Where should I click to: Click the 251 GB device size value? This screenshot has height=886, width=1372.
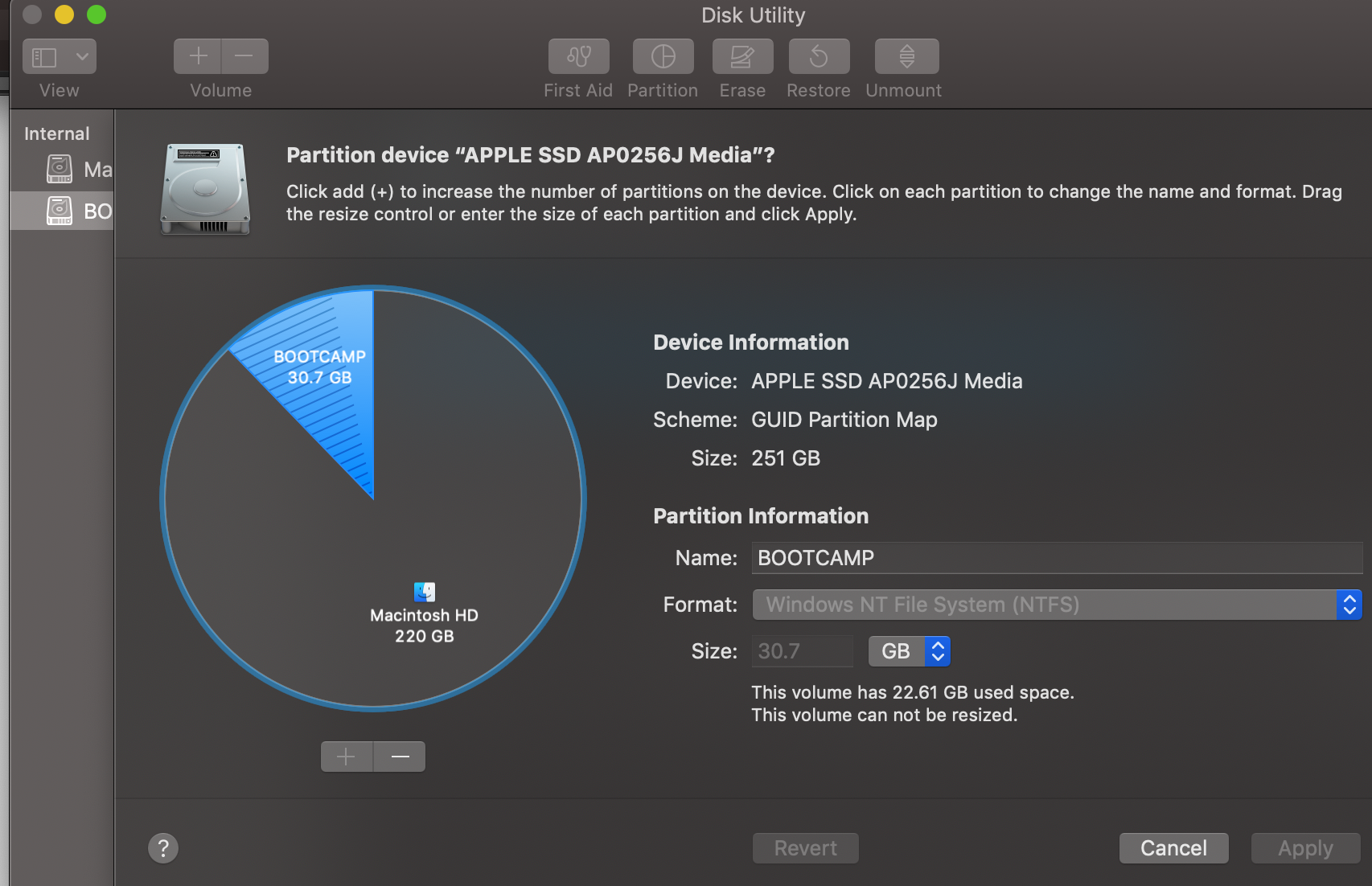pyautogui.click(x=786, y=458)
